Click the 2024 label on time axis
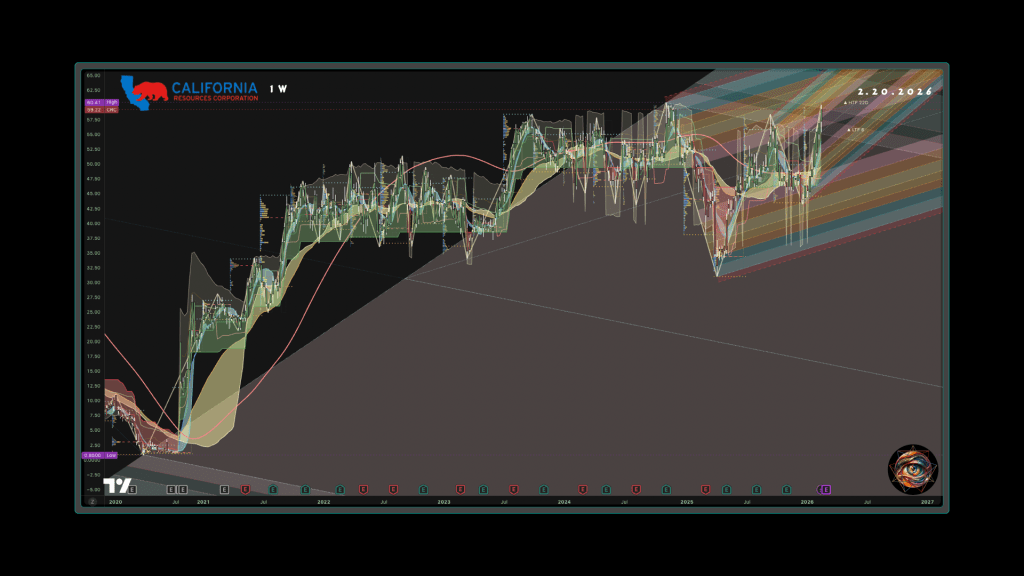The height and width of the screenshot is (576, 1024). click(564, 500)
